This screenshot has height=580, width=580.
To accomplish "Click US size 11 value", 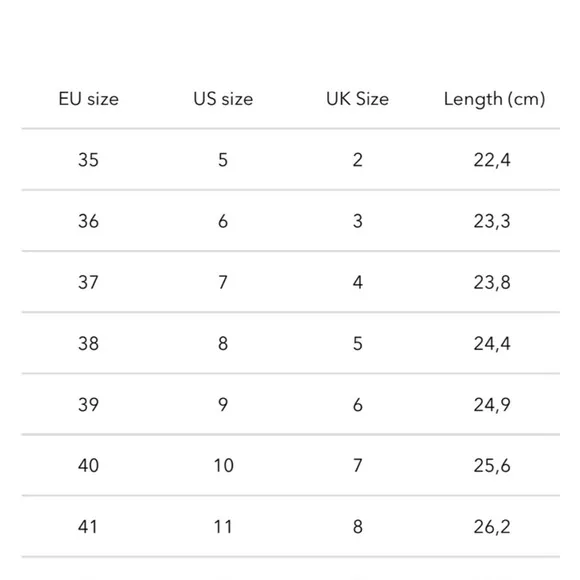I will 223,526.
